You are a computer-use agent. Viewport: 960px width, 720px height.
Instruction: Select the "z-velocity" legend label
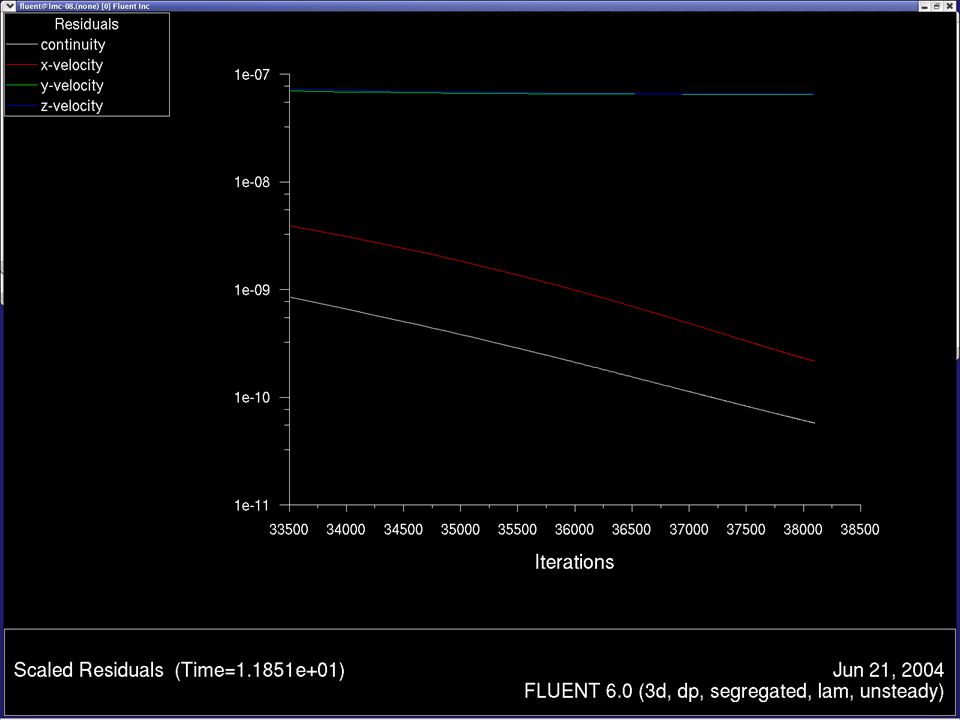(x=72, y=106)
